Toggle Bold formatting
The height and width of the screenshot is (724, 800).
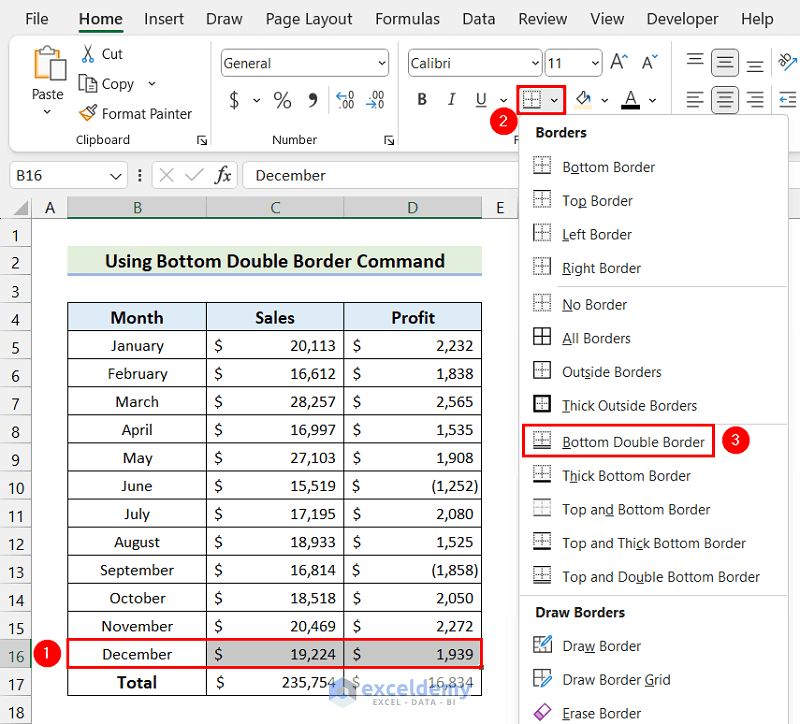[x=421, y=99]
